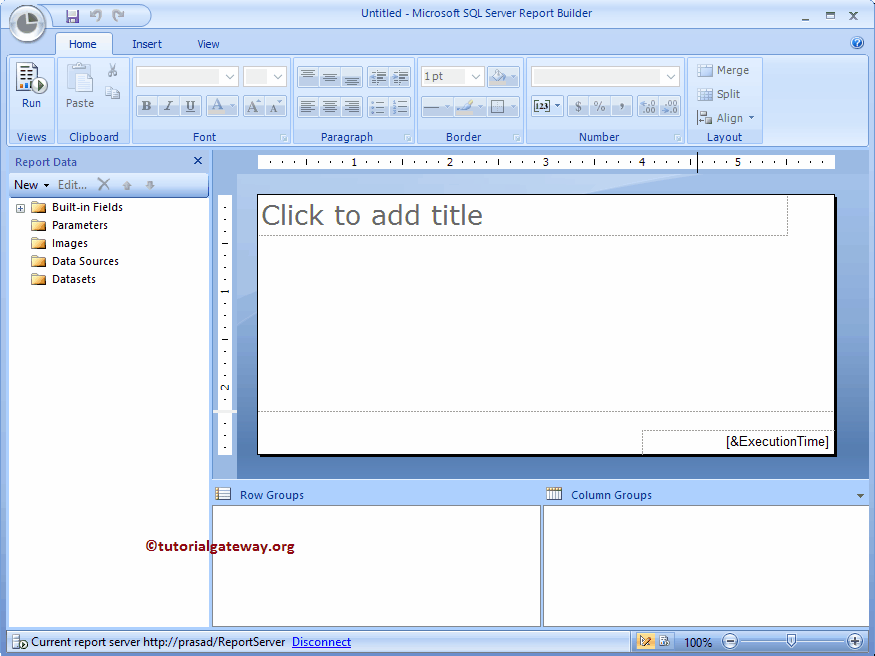Image resolution: width=875 pixels, height=656 pixels.
Task: Open the border color picker
Action: pyautogui.click(x=469, y=106)
